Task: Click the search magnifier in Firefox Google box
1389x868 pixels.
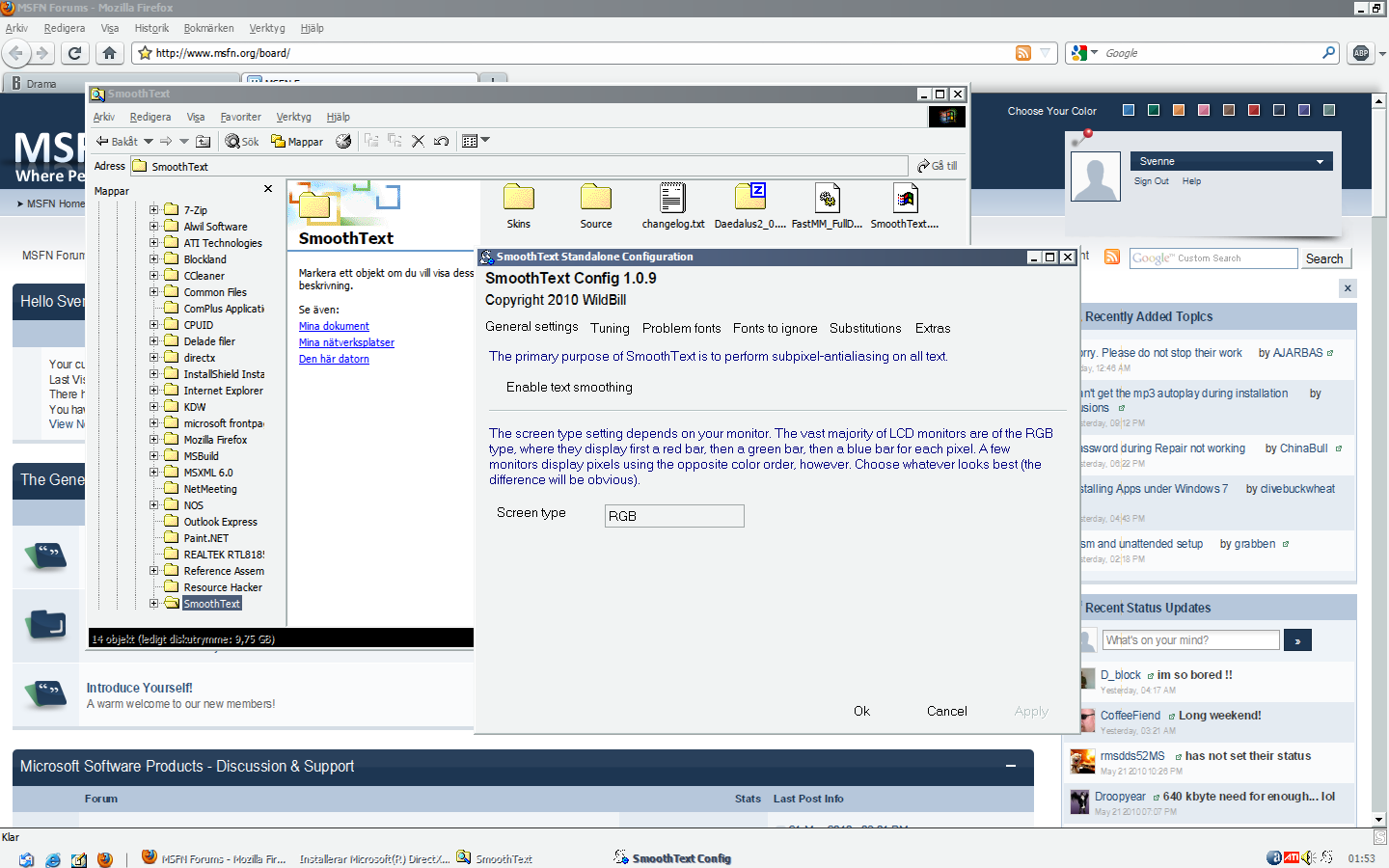Action: coord(1329,53)
